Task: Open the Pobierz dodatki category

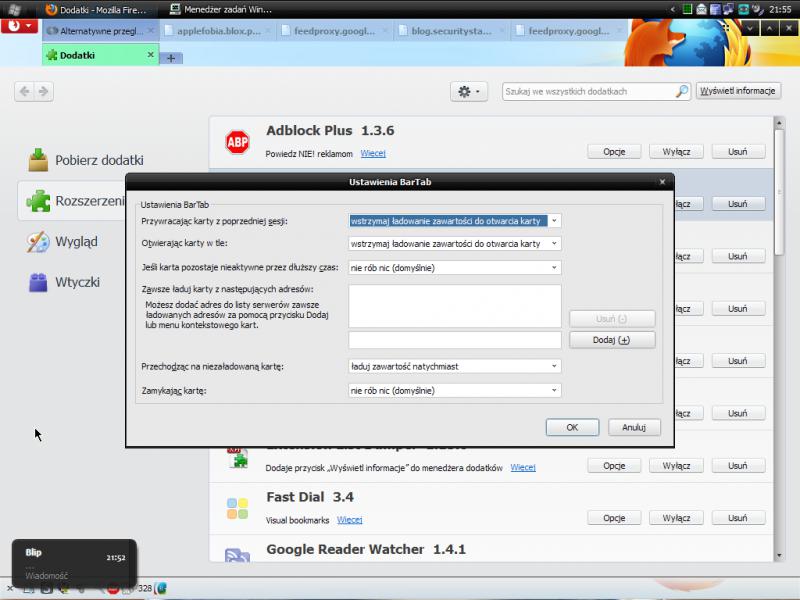Action: [x=87, y=160]
